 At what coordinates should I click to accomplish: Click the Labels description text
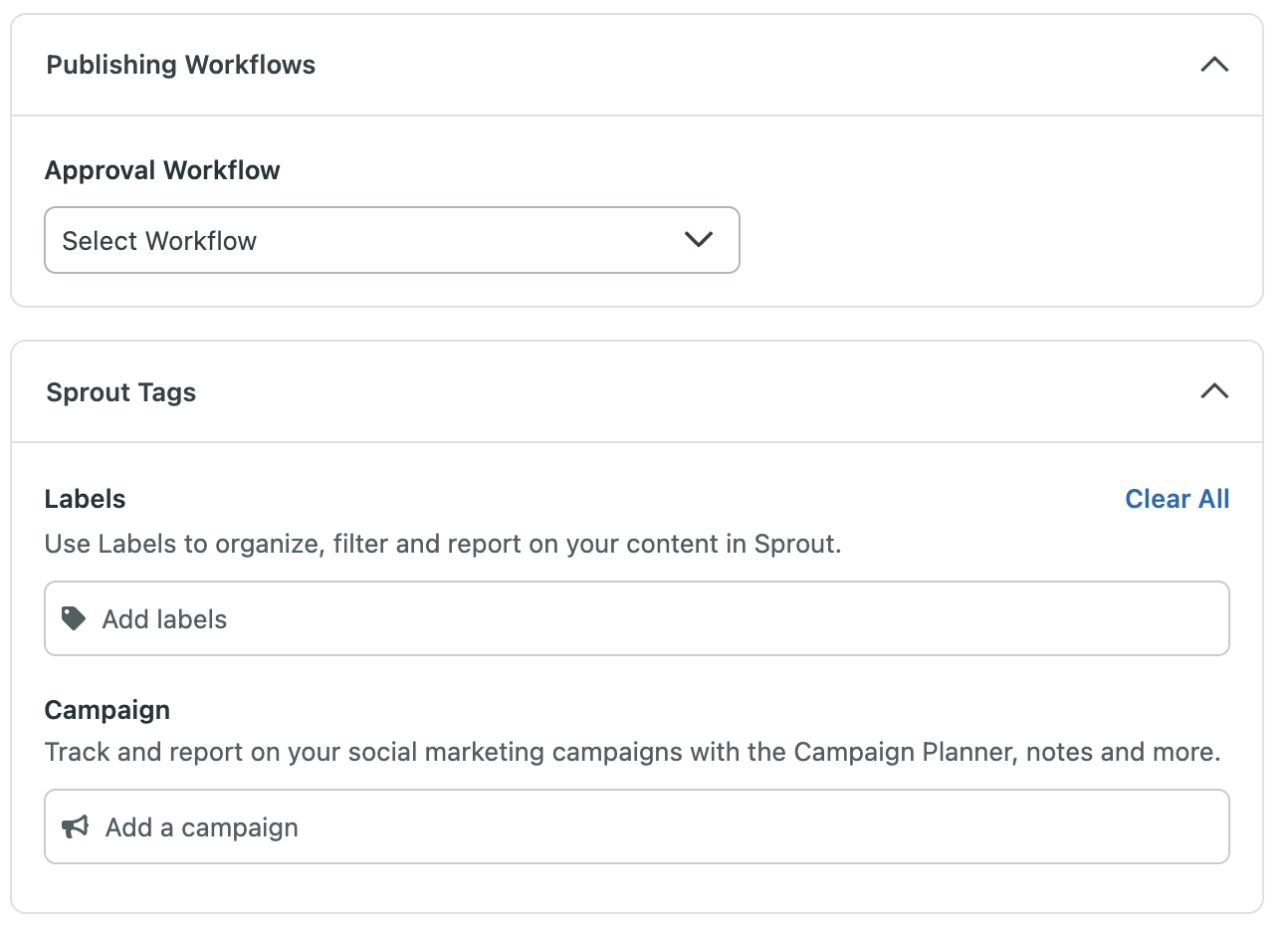tap(443, 544)
